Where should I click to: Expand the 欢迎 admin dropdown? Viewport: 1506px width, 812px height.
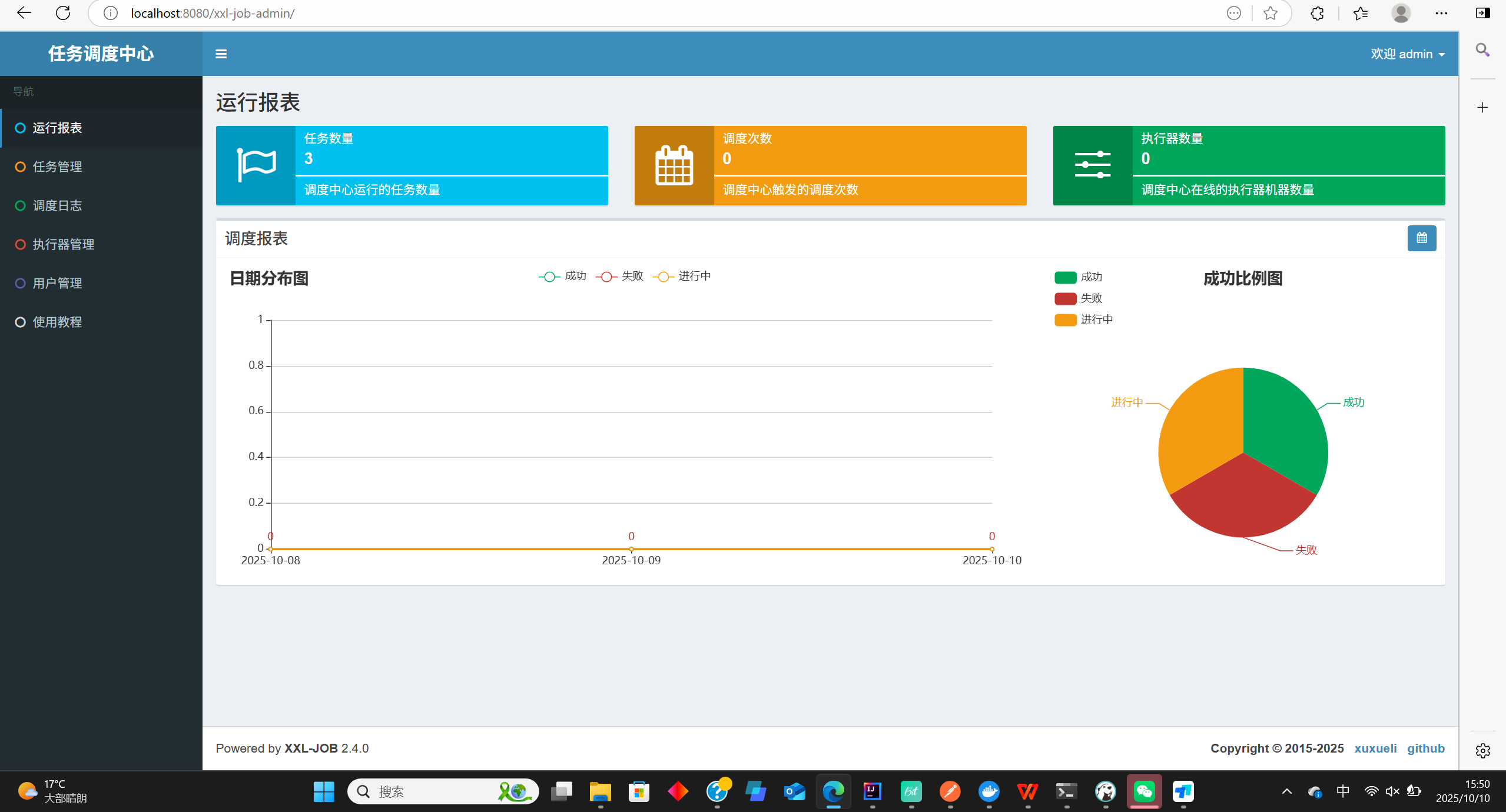pyautogui.click(x=1407, y=54)
